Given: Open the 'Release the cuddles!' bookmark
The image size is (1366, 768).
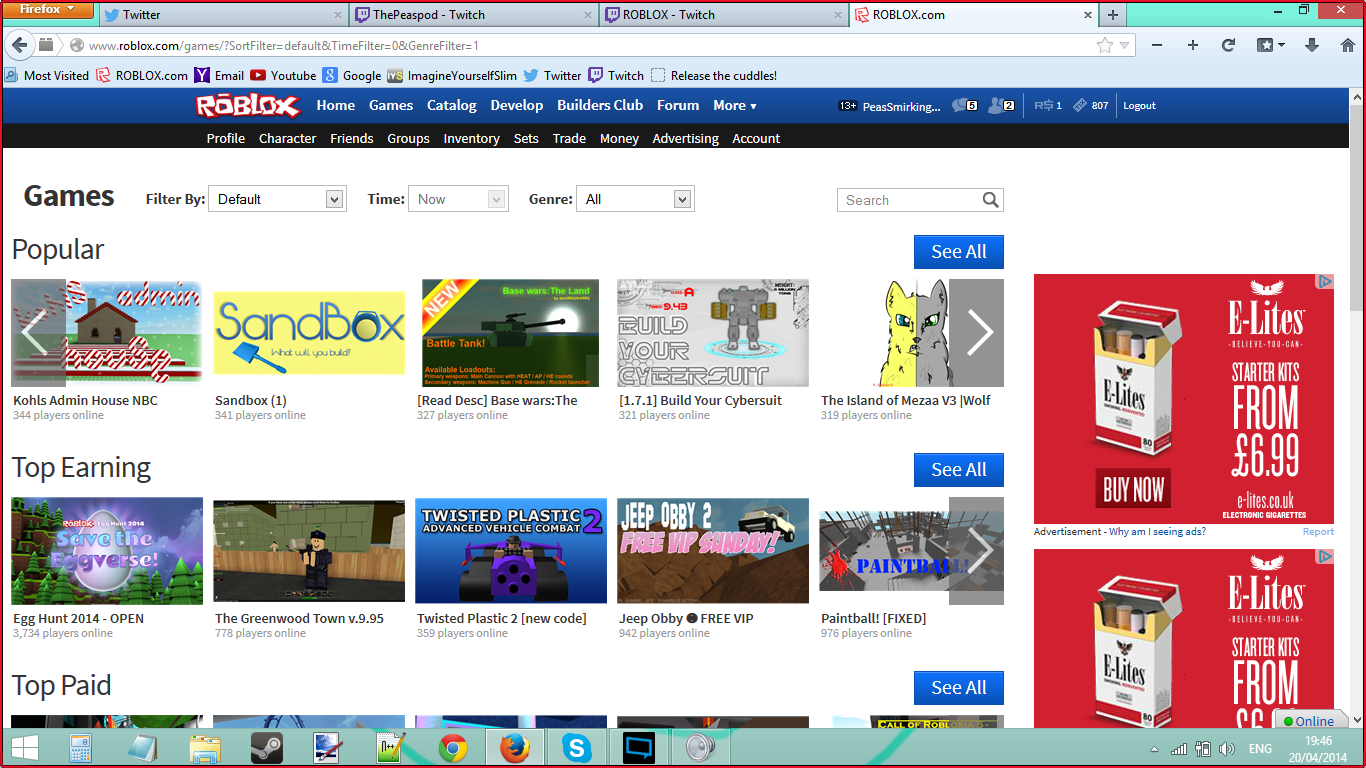Looking at the screenshot, I should tap(714, 76).
